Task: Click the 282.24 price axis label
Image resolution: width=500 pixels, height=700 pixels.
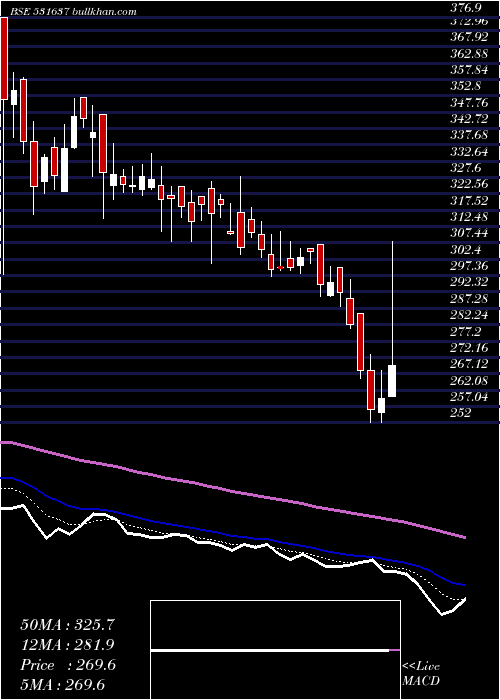Action: click(x=470, y=317)
